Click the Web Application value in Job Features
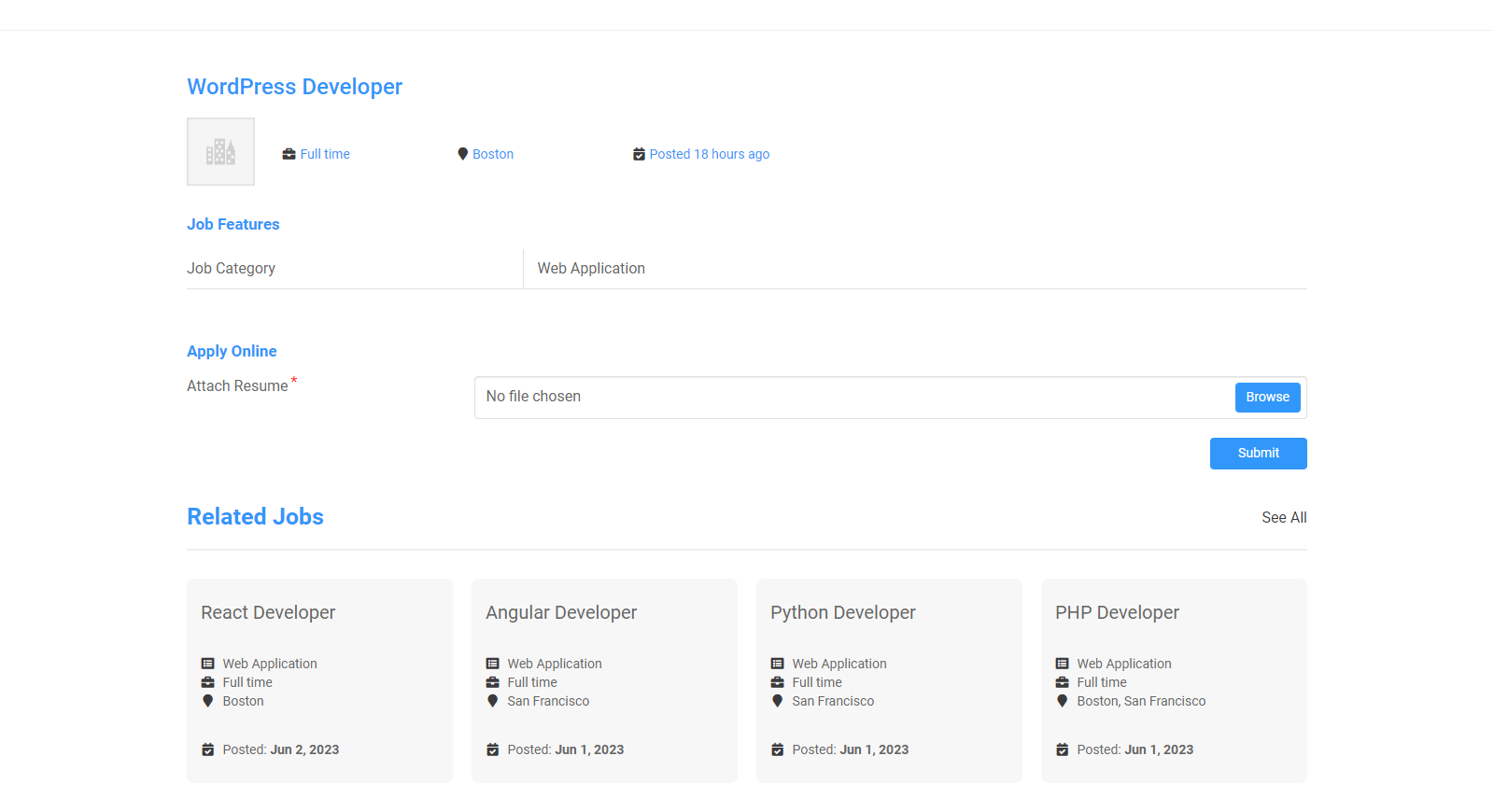The width and height of the screenshot is (1494, 812). tap(591, 269)
